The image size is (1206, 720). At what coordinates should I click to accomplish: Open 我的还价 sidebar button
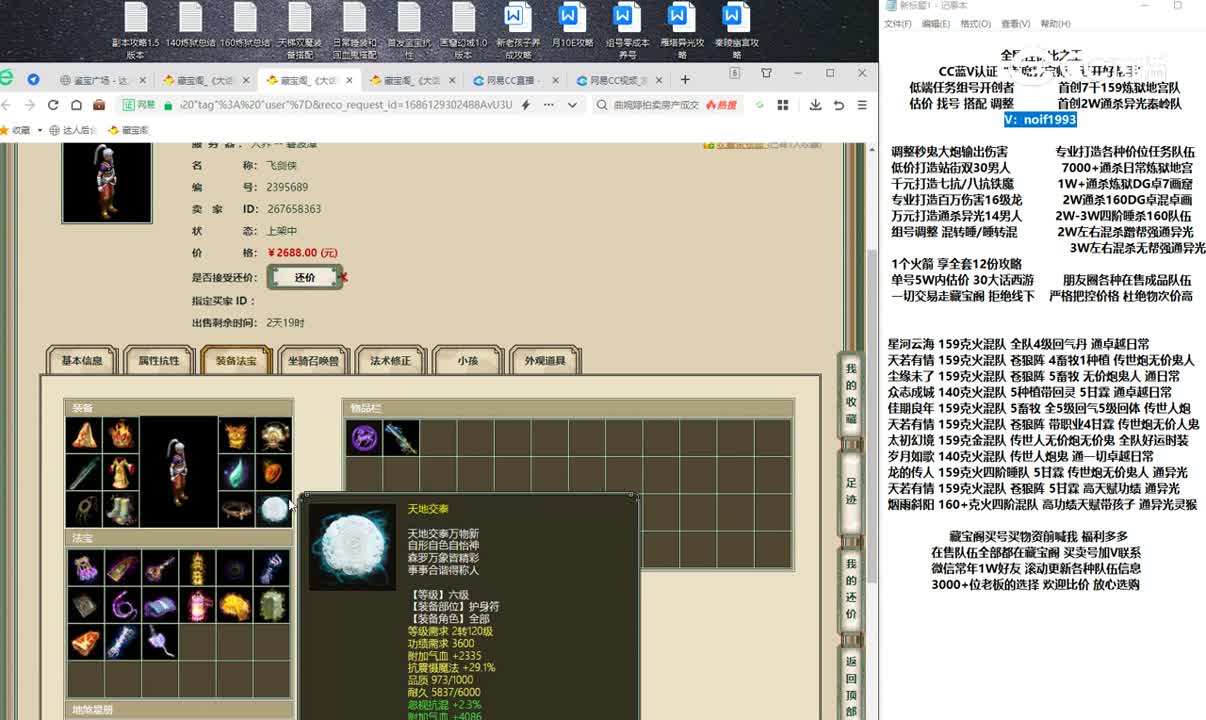[x=851, y=589]
